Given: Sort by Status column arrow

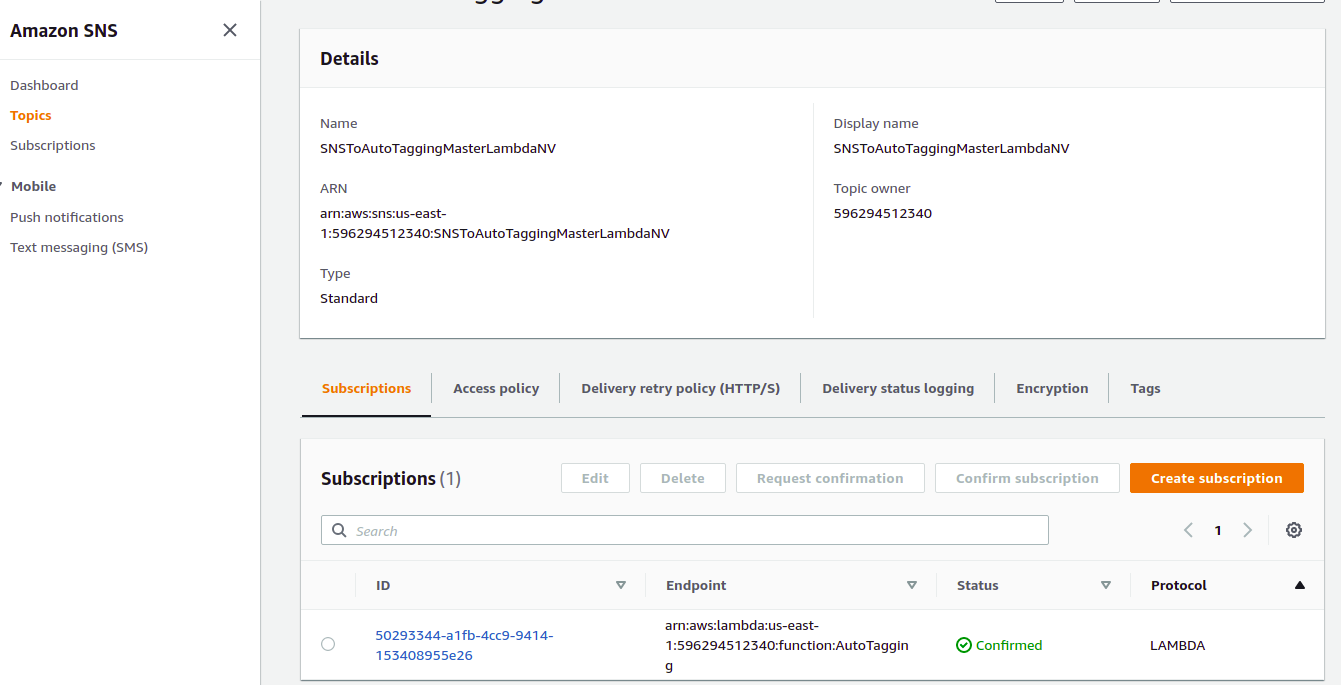Looking at the screenshot, I should [1106, 585].
